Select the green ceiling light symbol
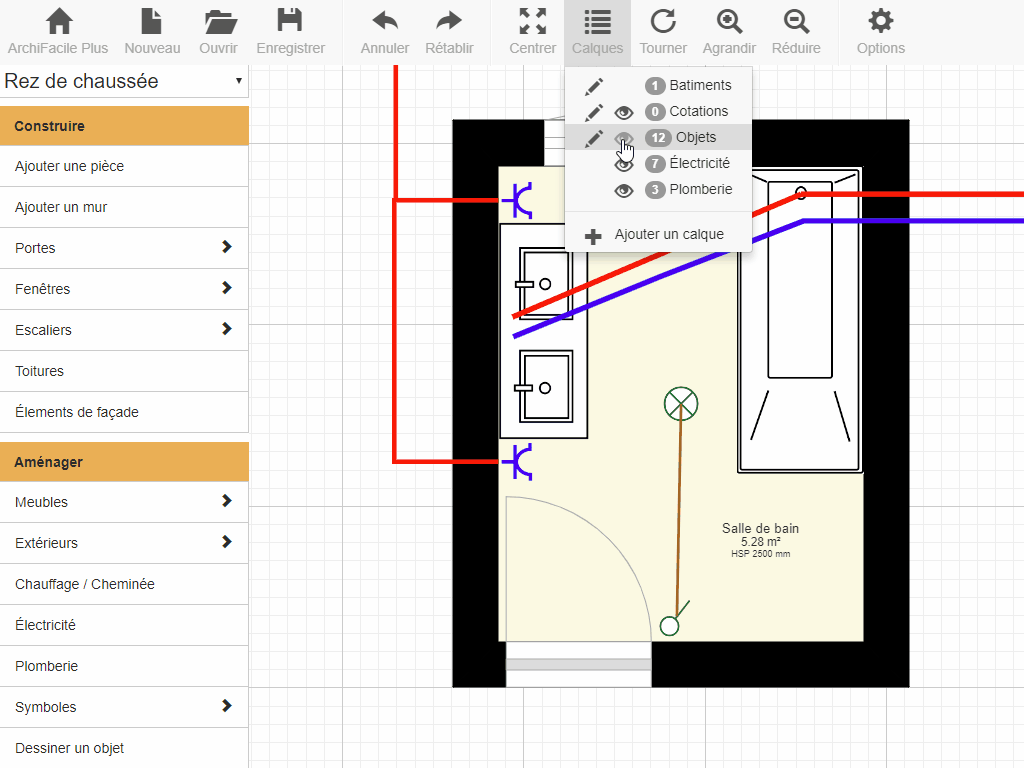 click(x=681, y=404)
